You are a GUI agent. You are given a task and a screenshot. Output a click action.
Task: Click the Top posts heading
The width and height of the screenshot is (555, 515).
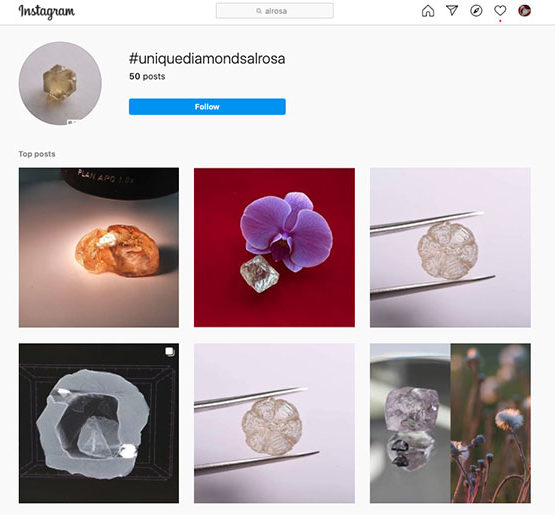click(37, 154)
